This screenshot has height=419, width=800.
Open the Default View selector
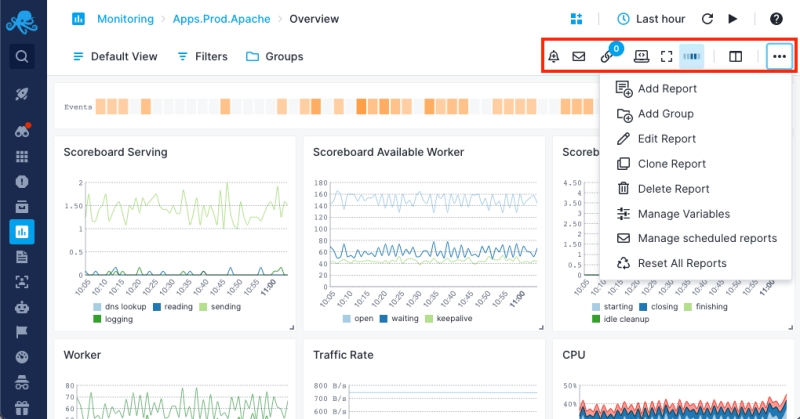click(115, 56)
